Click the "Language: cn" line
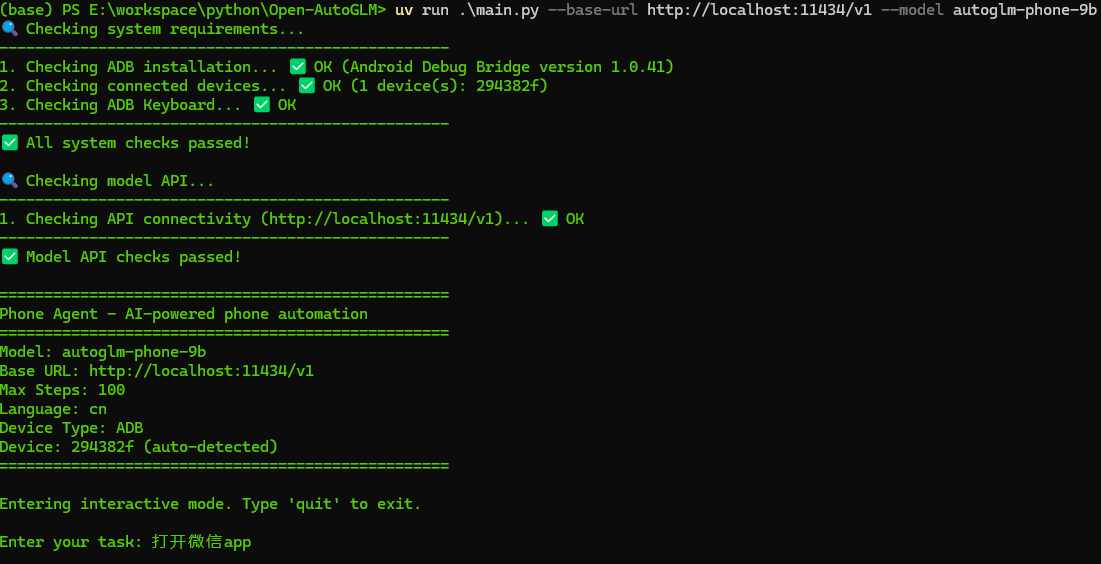The width and height of the screenshot is (1101, 564). pos(53,409)
